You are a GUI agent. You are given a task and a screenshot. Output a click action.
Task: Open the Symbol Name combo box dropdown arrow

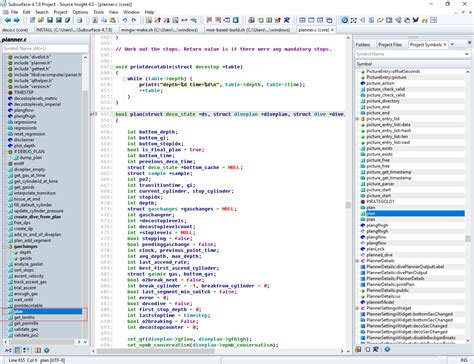(466, 54)
